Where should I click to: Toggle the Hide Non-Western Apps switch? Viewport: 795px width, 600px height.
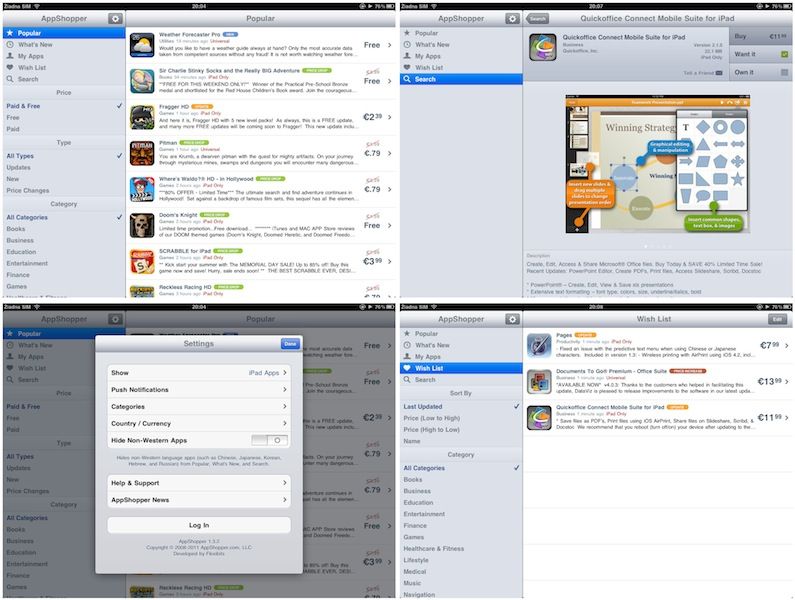pyautogui.click(x=270, y=440)
